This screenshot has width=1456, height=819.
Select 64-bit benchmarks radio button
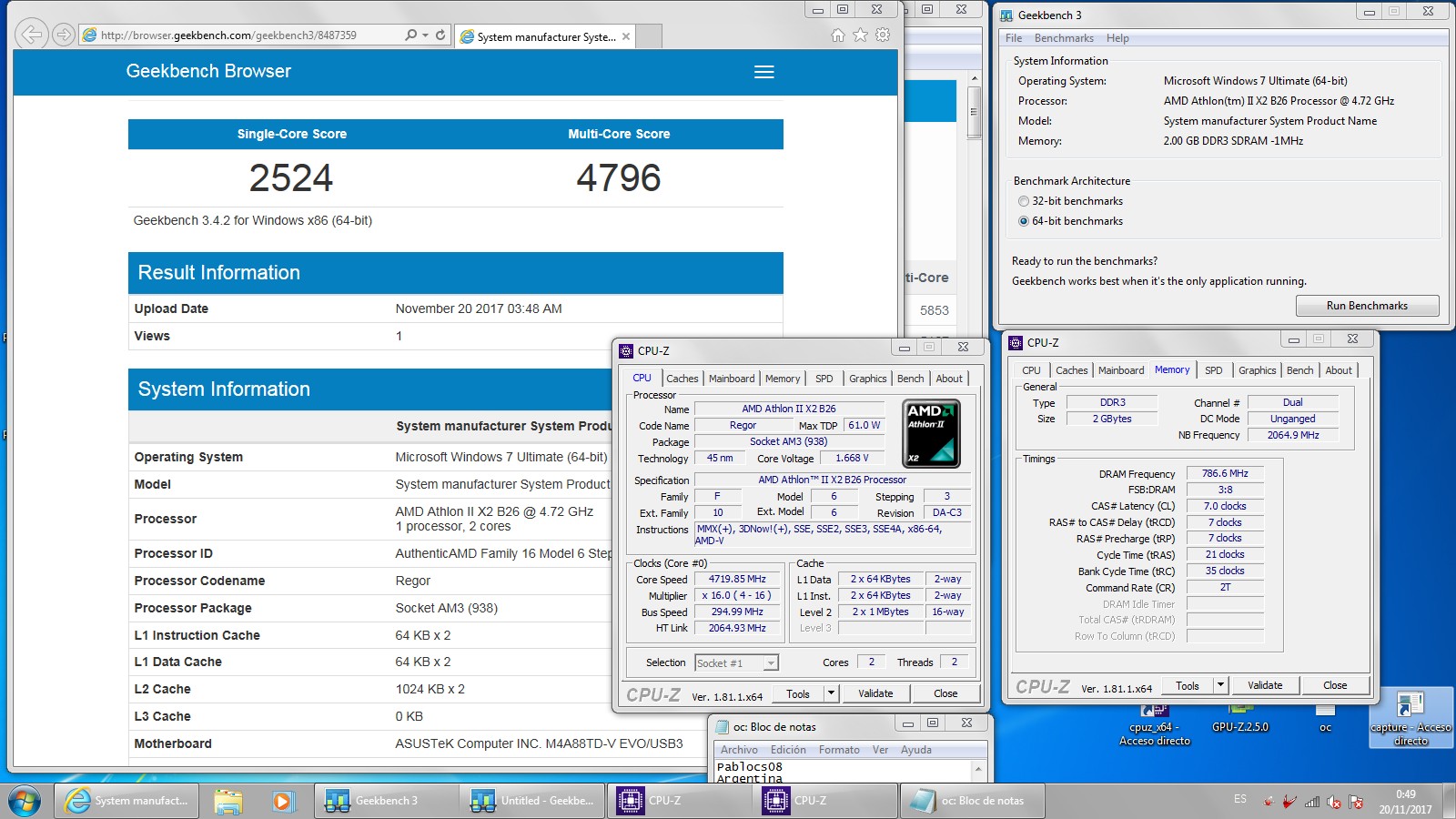point(1024,221)
